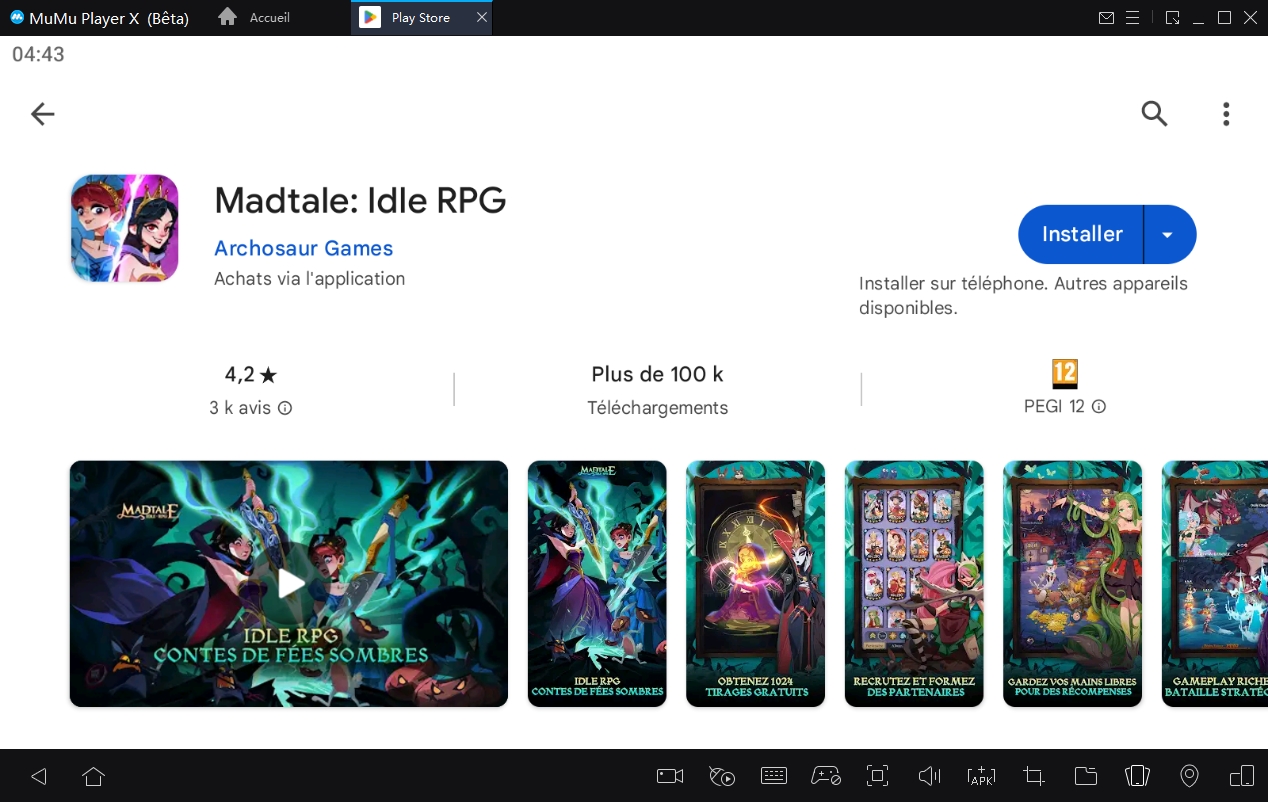Screen dimensions: 1268x802
Task: Shake the device using the shake icon
Action: [x=1137, y=776]
